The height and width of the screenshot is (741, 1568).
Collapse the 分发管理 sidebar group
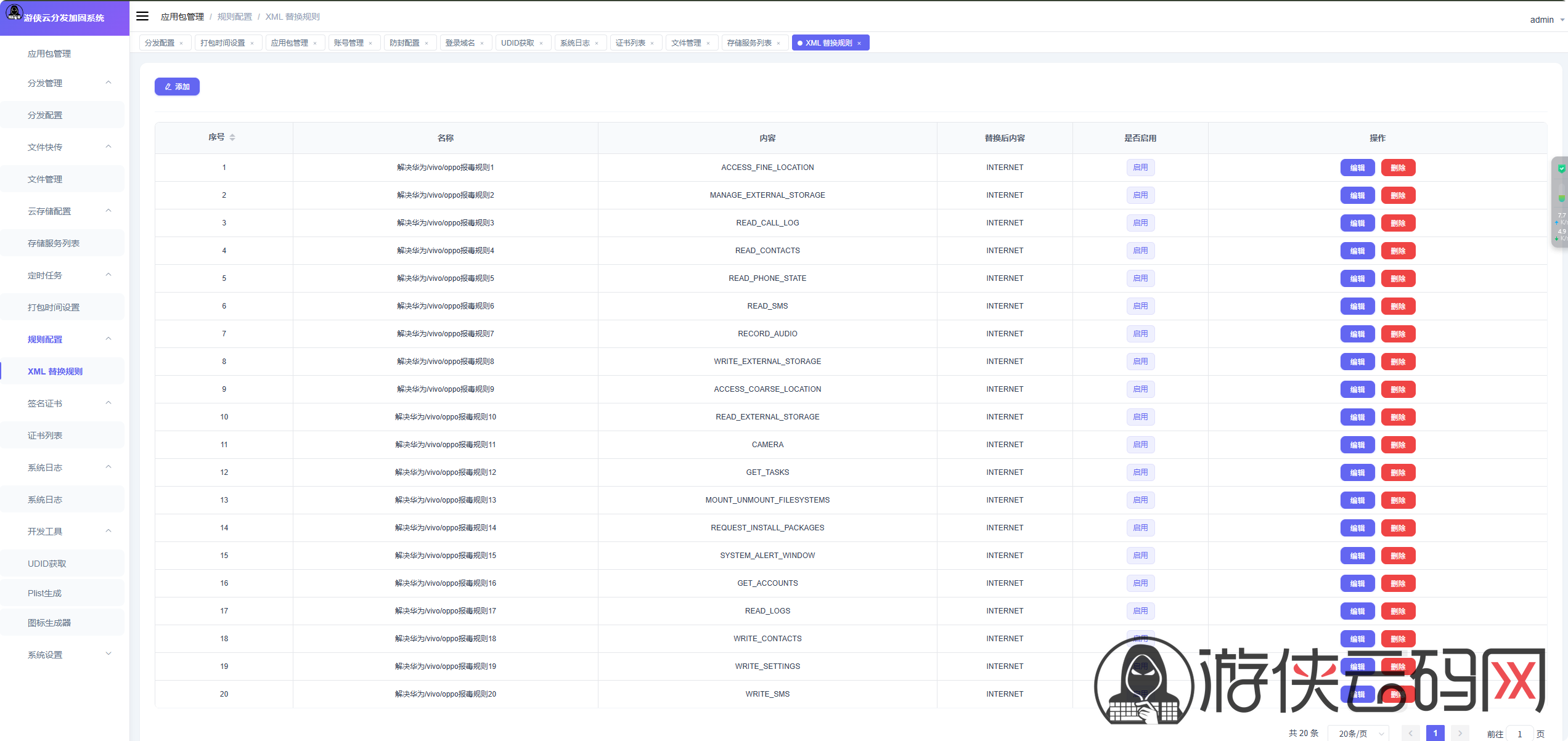click(108, 83)
